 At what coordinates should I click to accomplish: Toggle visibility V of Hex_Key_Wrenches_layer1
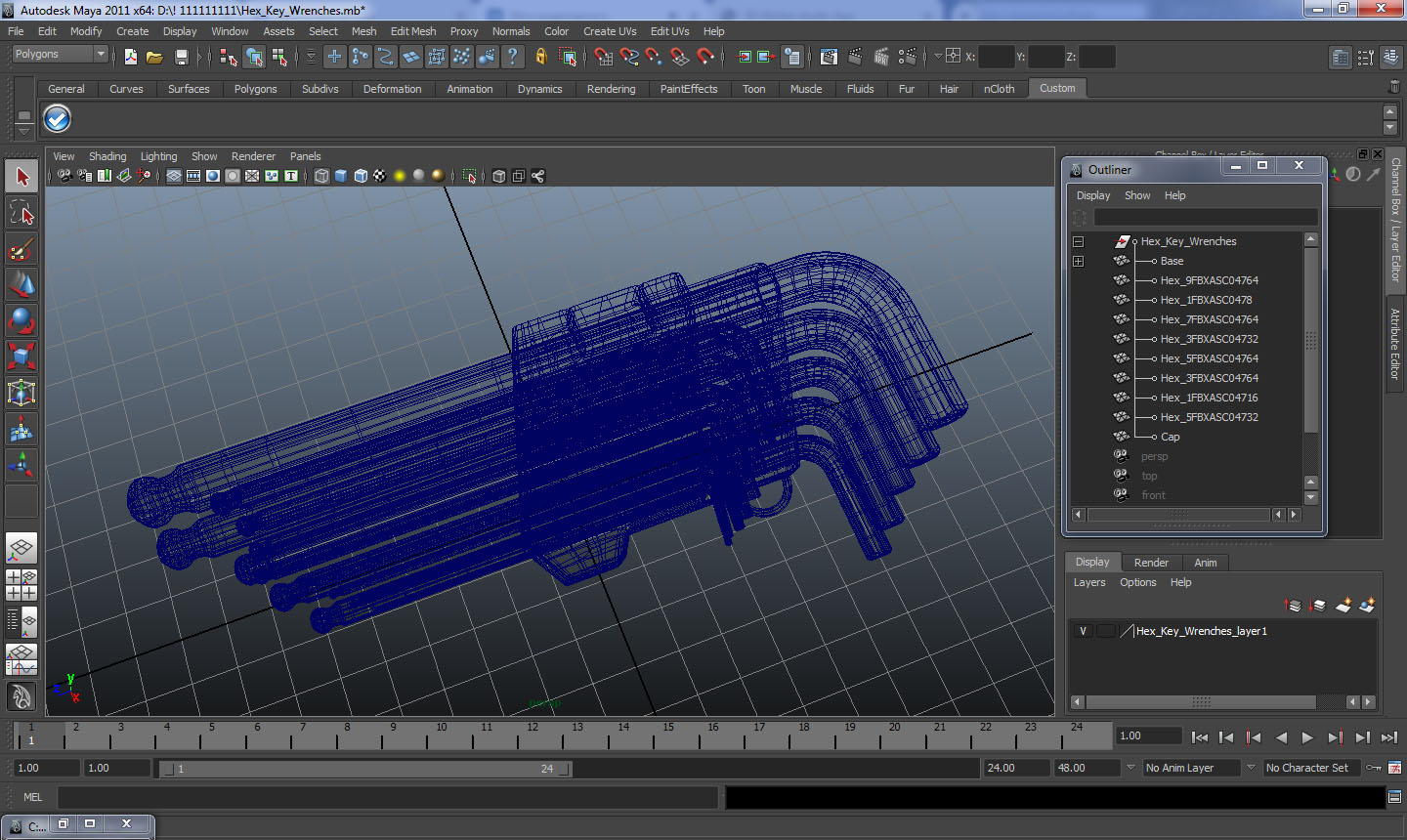click(1083, 631)
